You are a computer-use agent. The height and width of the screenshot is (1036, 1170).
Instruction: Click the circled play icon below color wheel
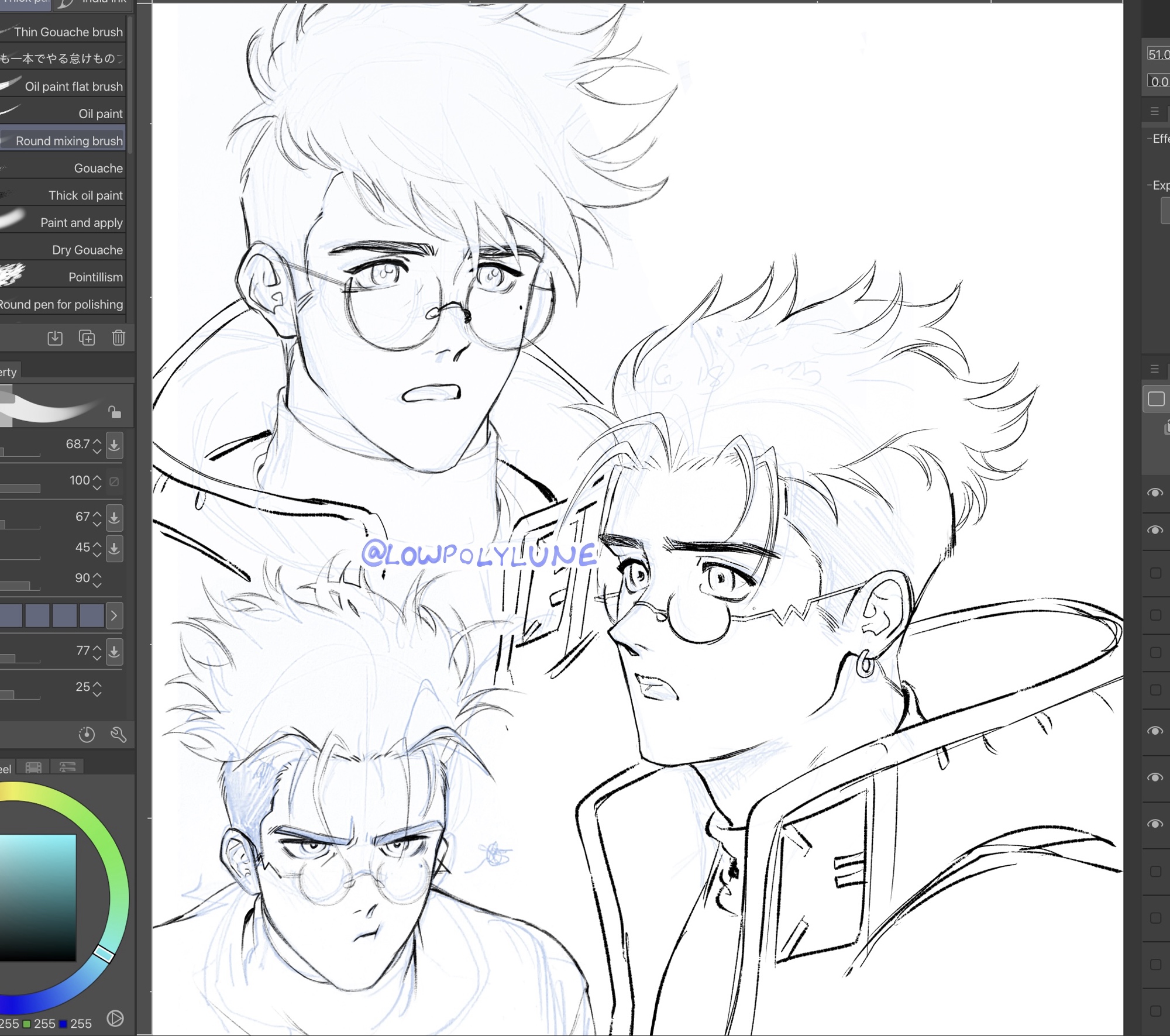click(x=115, y=1018)
